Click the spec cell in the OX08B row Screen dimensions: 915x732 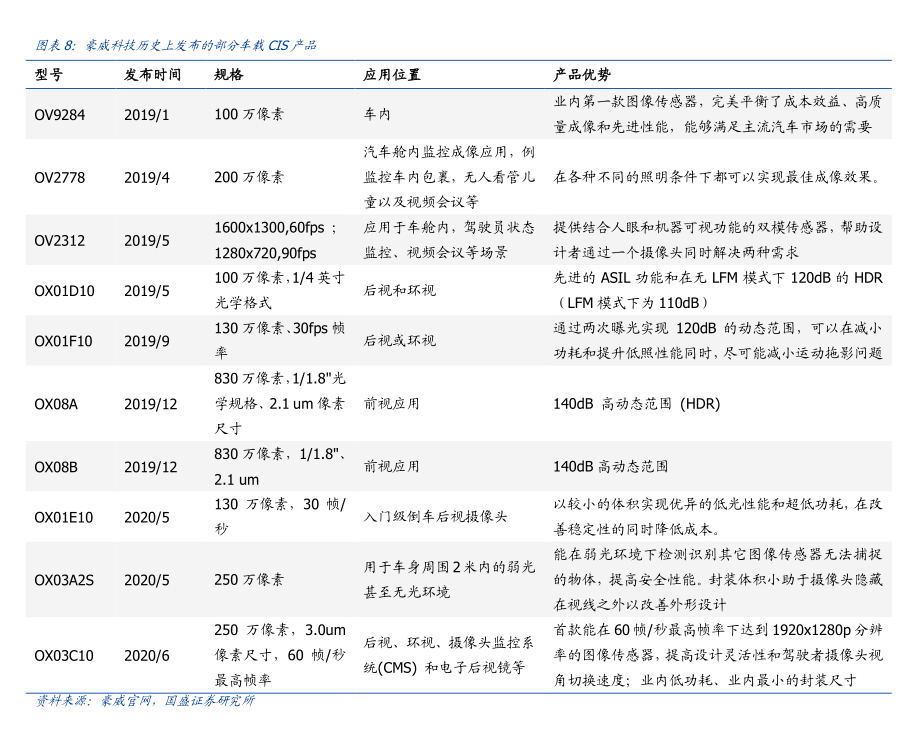tap(280, 466)
